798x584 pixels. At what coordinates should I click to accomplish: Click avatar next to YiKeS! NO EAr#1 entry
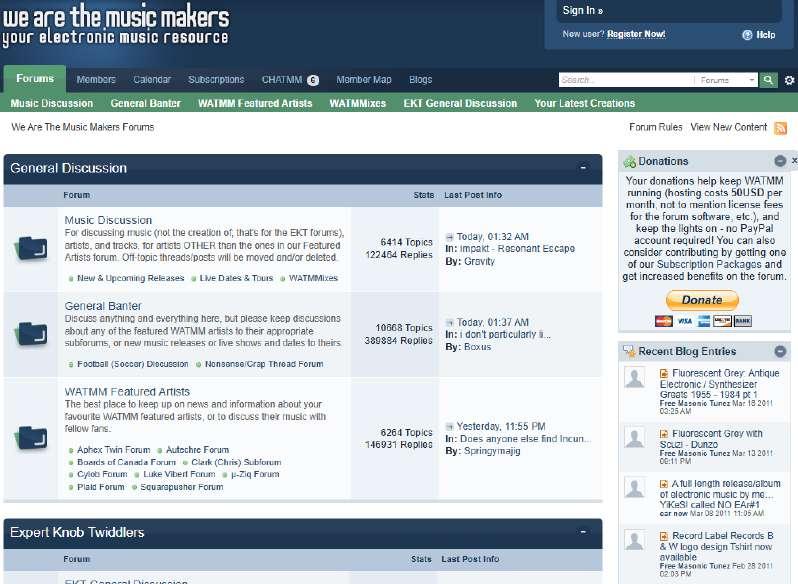(635, 487)
